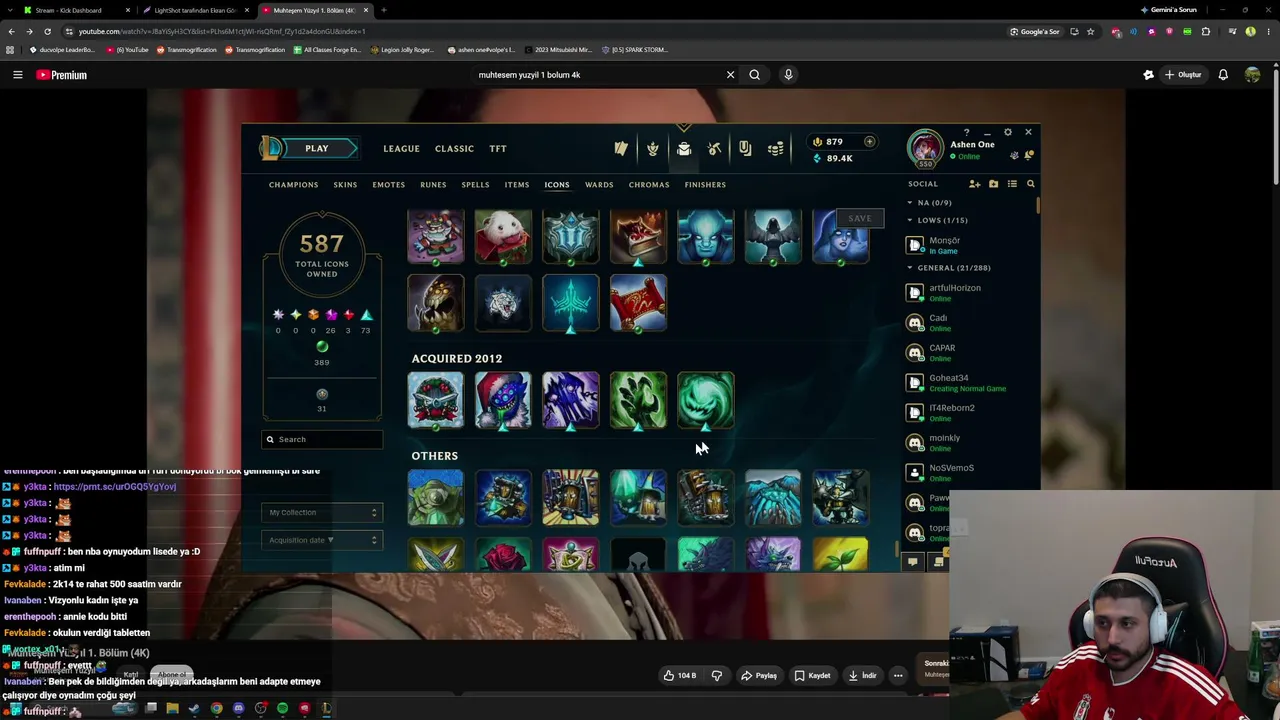1280x720 pixels.
Task: Open the Emotes collection tab
Action: pos(389,185)
